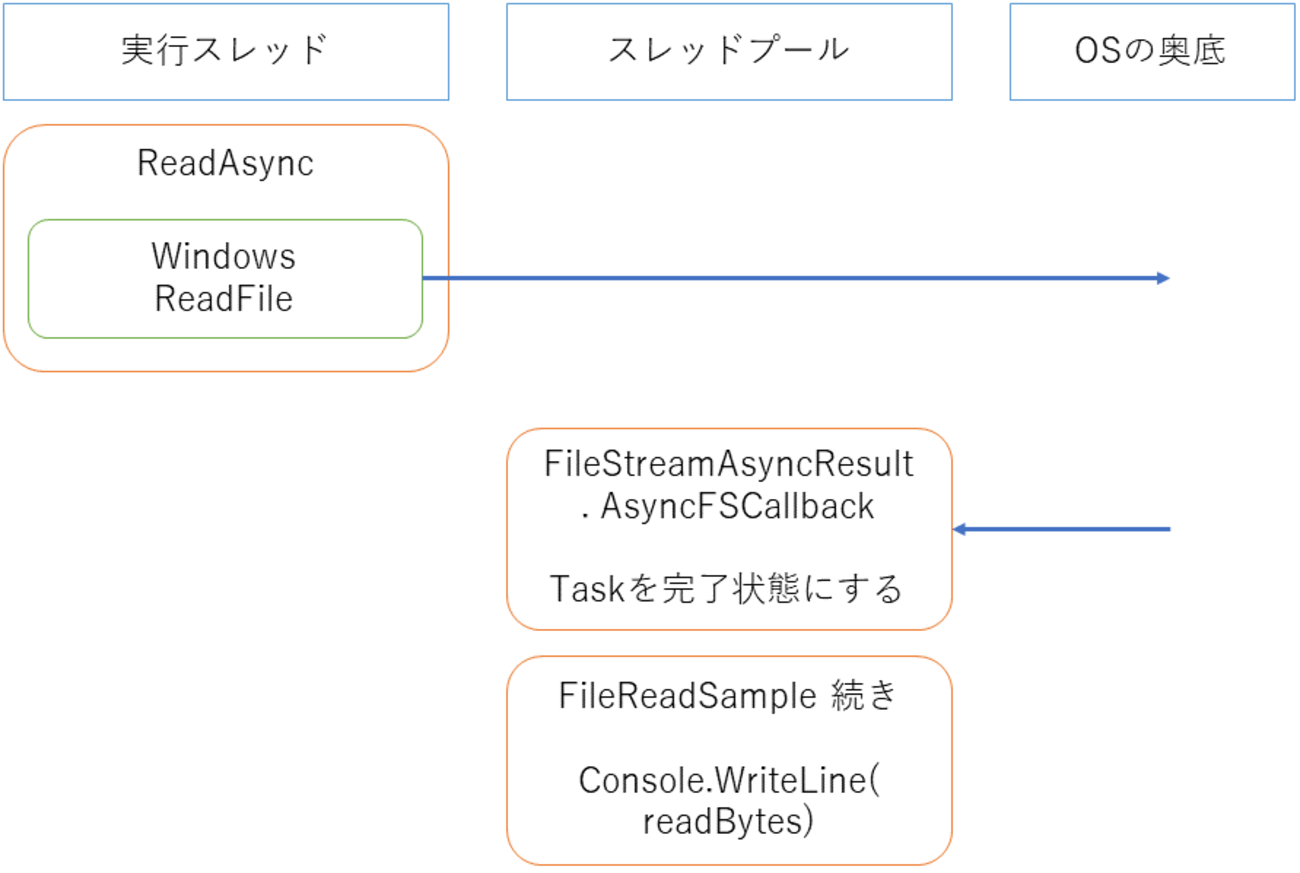The width and height of the screenshot is (1300, 873).
Task: Click the ReadFile text in the green box
Action: (x=224, y=299)
